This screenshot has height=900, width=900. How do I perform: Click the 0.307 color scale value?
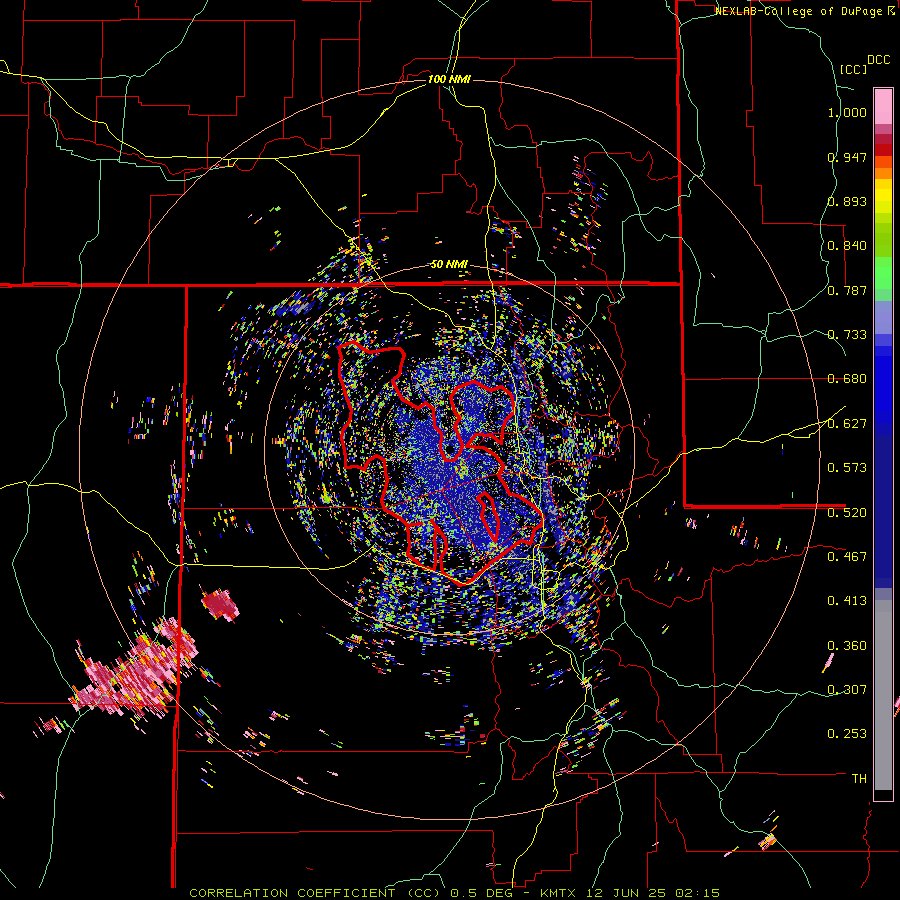coord(847,690)
